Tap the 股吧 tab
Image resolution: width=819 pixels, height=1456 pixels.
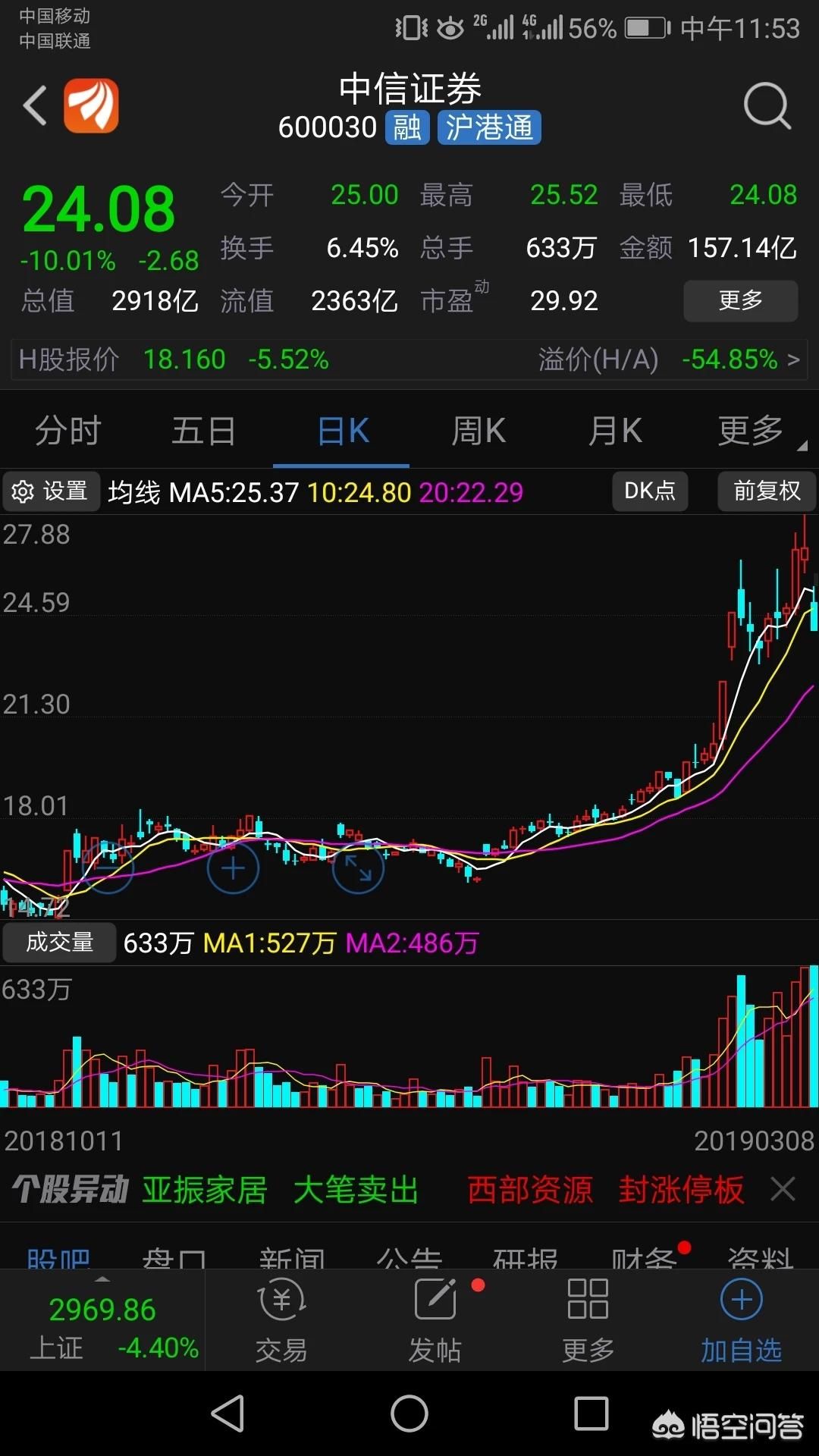coord(58,1258)
